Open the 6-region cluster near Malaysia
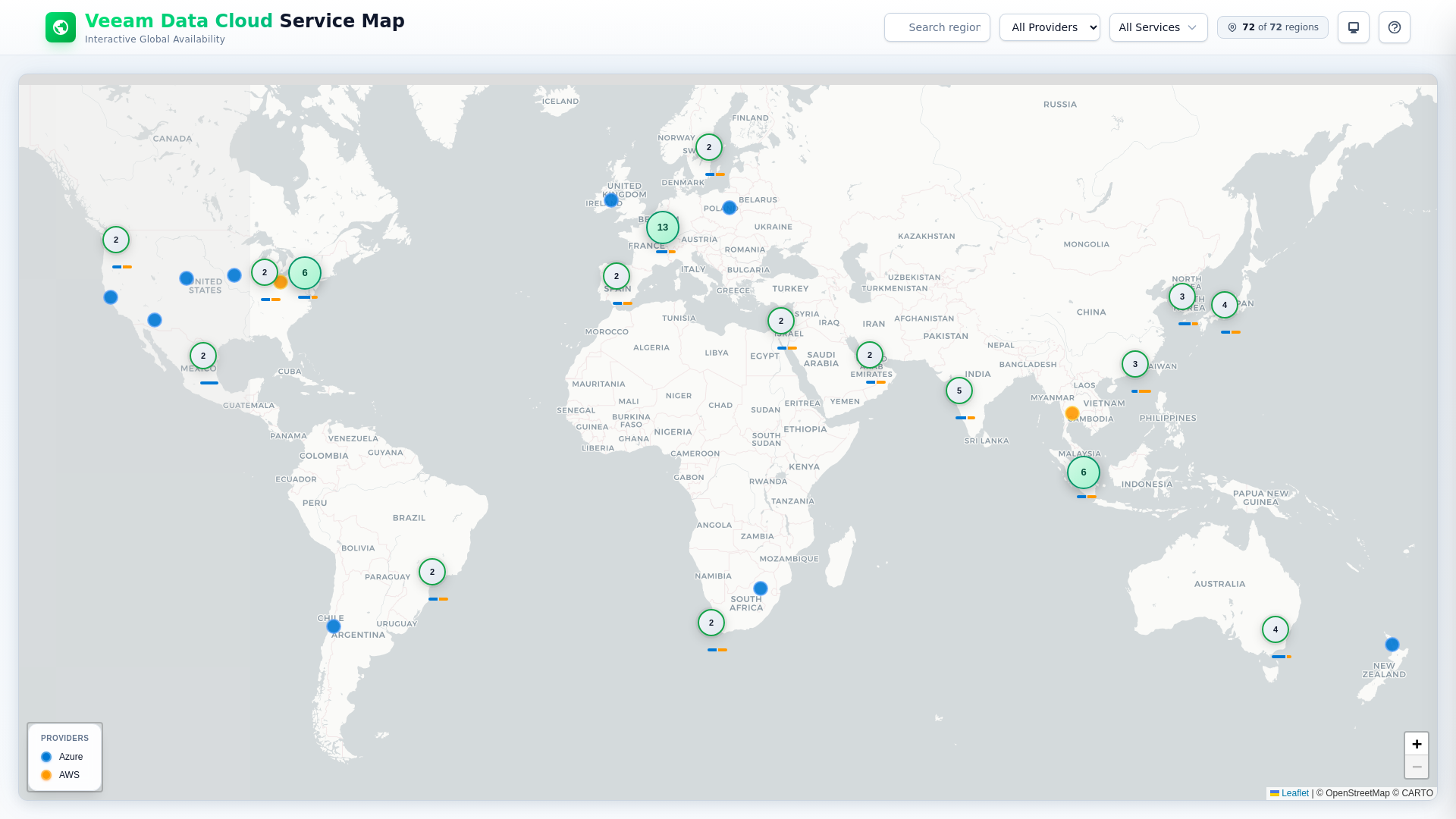 click(1084, 472)
